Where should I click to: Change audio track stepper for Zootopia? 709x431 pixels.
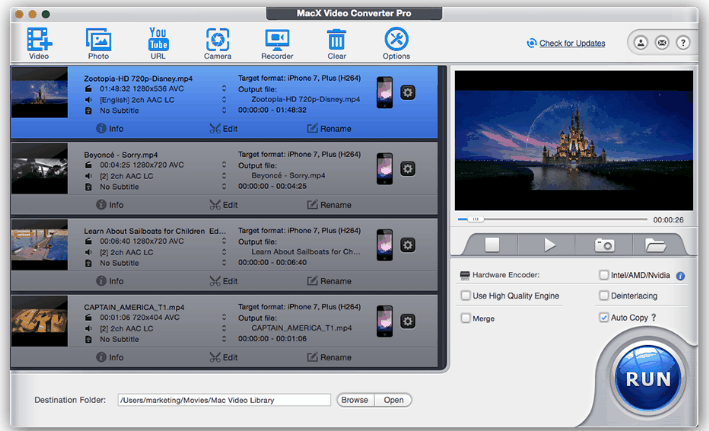tap(224, 99)
